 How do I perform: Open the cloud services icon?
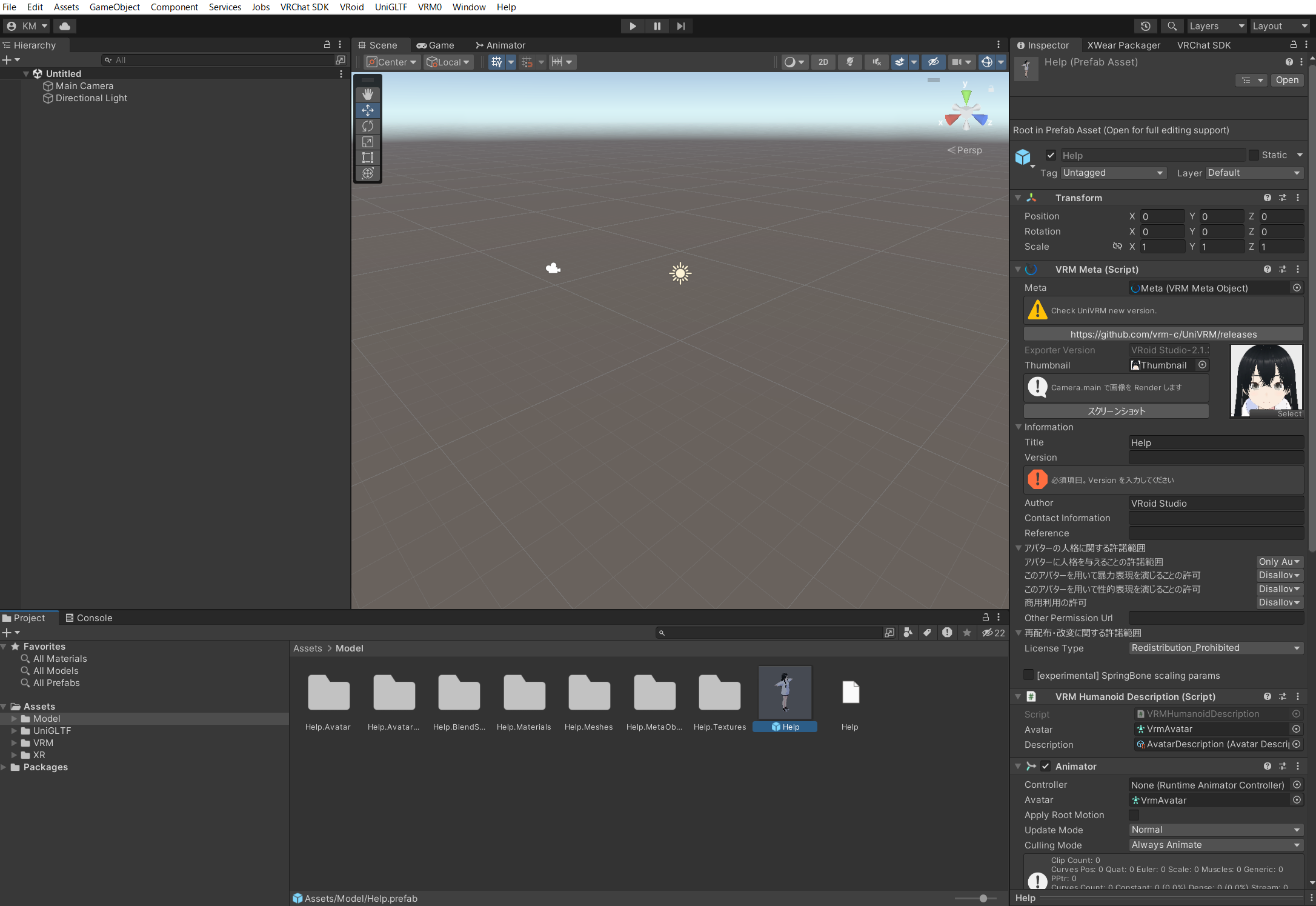tap(65, 26)
